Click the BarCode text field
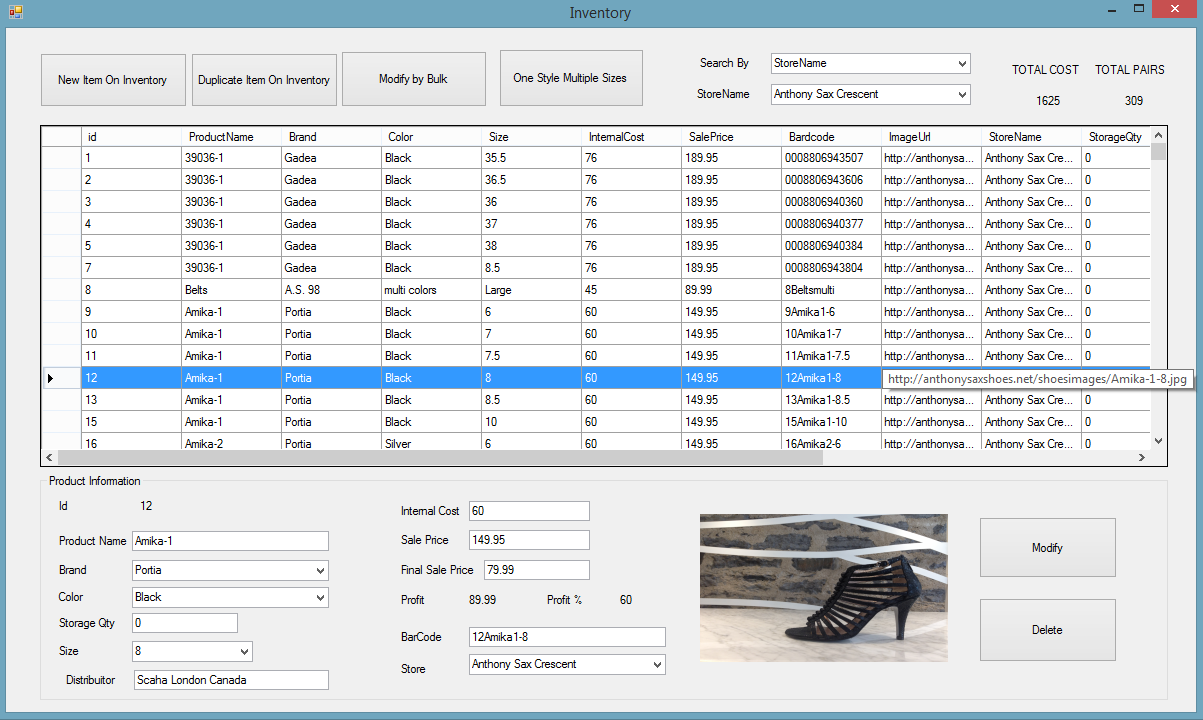This screenshot has width=1203, height=720. [567, 637]
